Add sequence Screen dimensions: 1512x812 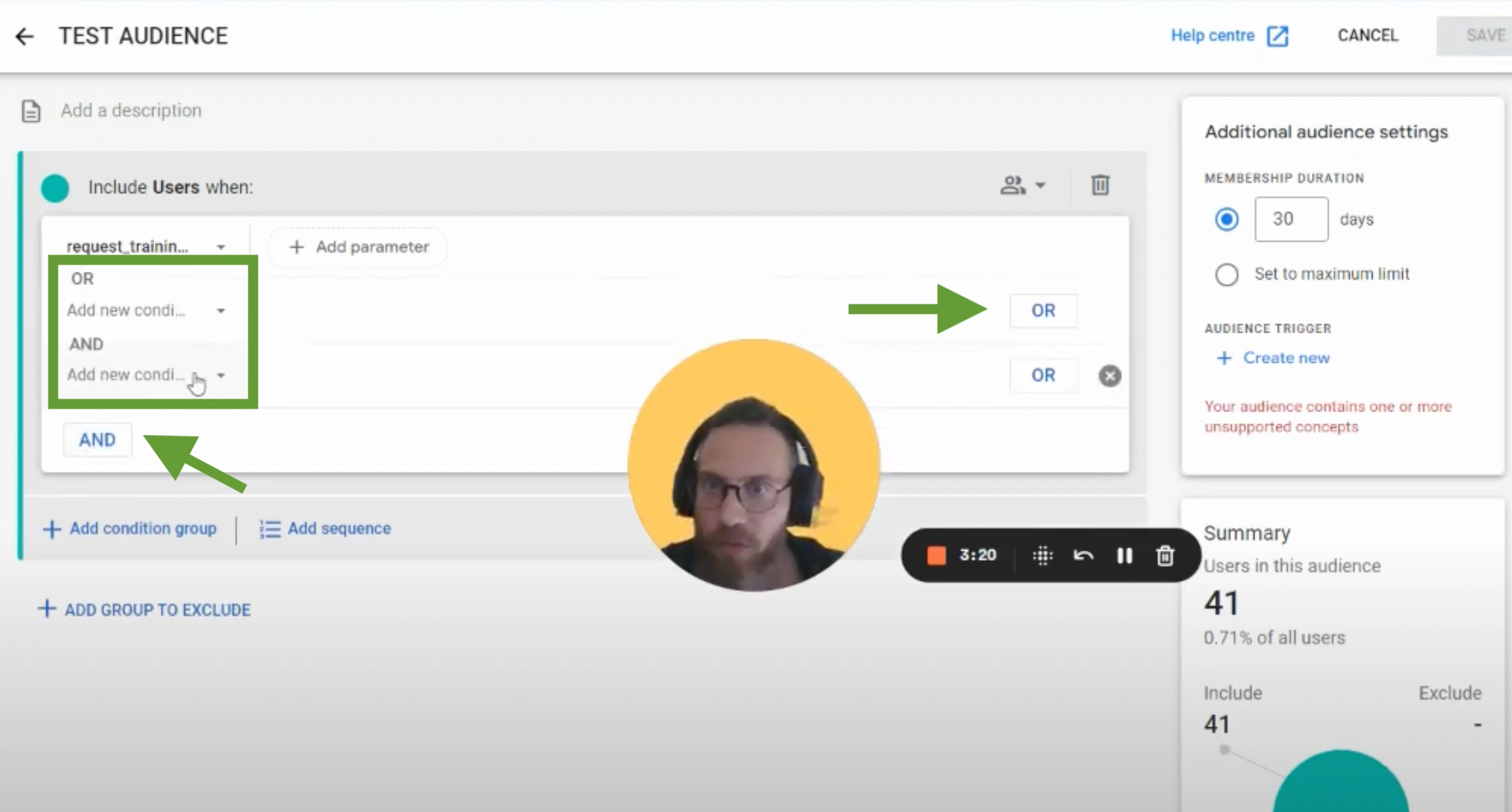tap(324, 529)
